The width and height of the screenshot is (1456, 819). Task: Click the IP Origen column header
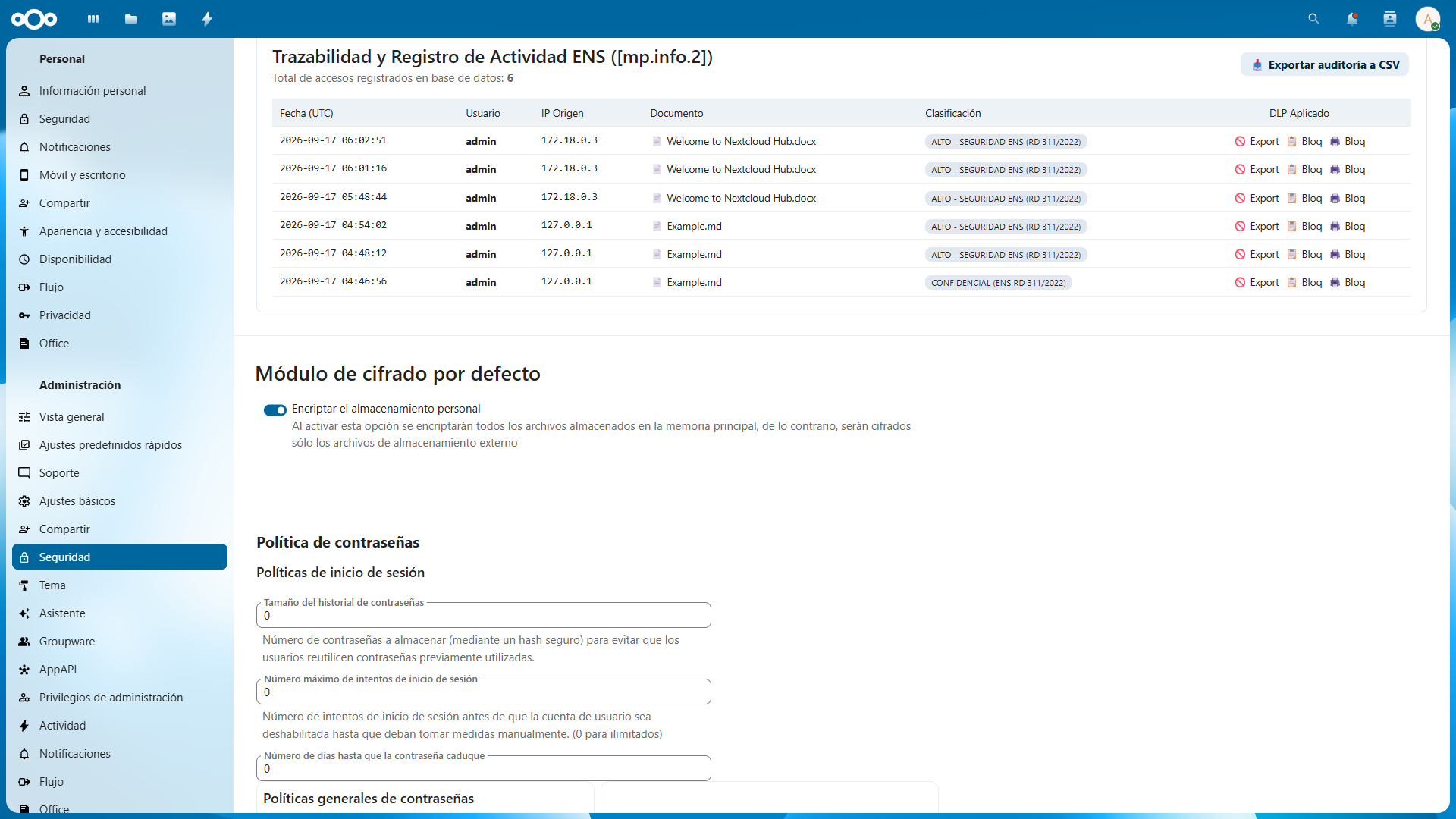563,114
